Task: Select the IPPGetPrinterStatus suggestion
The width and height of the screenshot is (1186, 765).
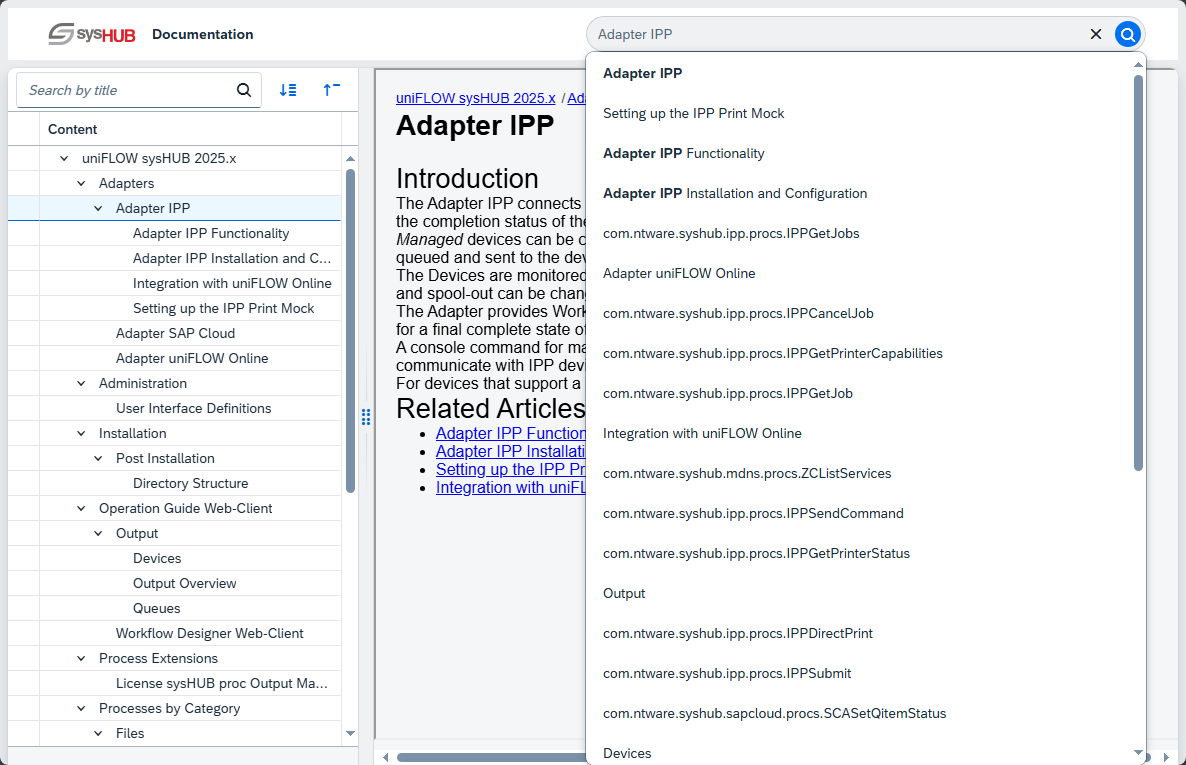Action: (x=860, y=553)
